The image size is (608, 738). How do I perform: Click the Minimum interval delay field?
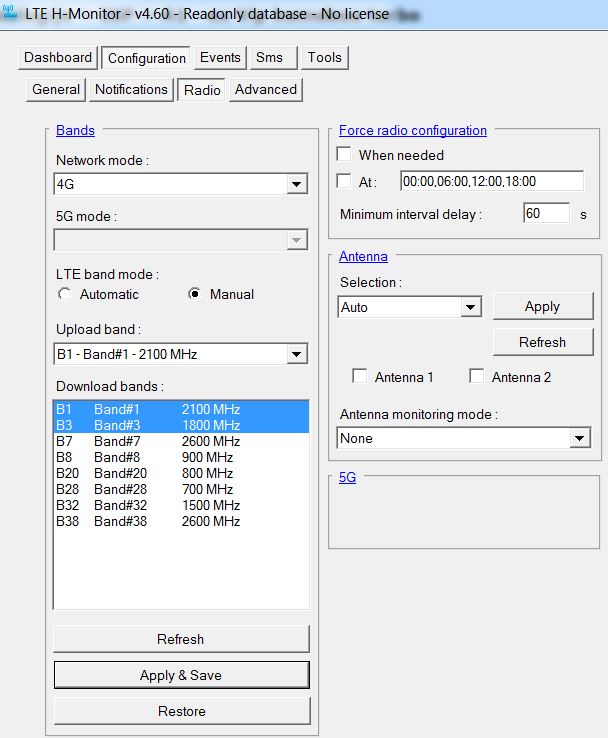[x=546, y=213]
